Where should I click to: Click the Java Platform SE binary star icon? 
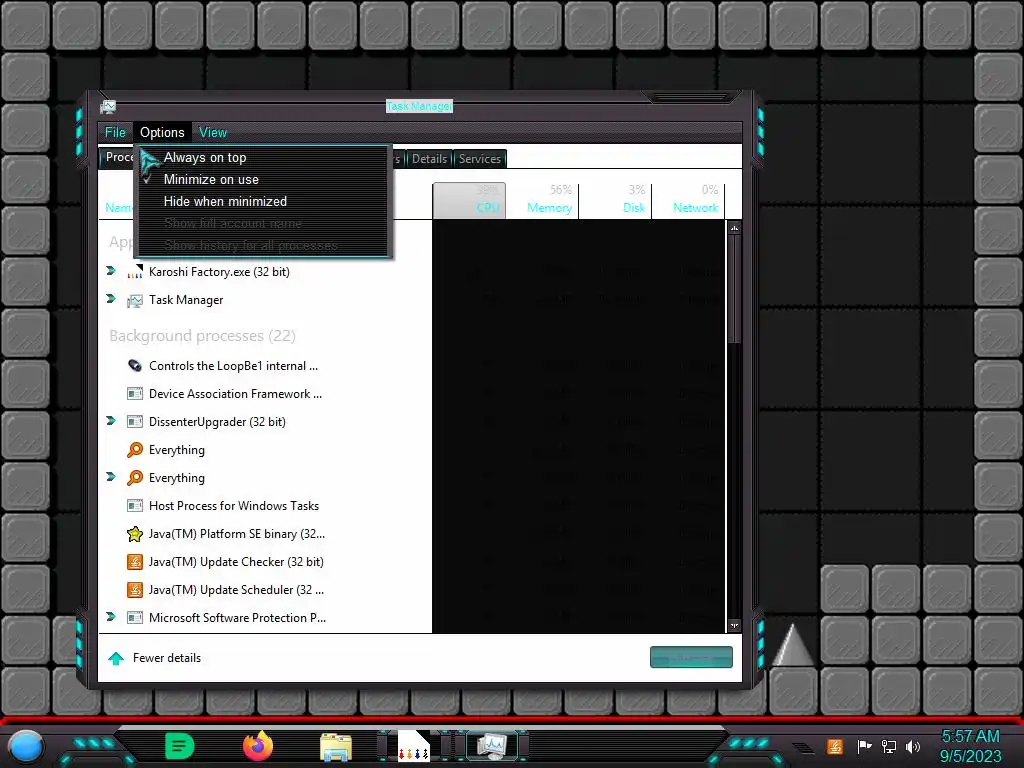coord(135,534)
